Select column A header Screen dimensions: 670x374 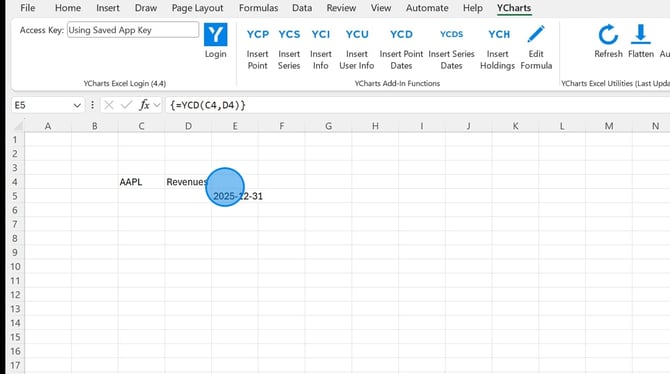pyautogui.click(x=48, y=126)
